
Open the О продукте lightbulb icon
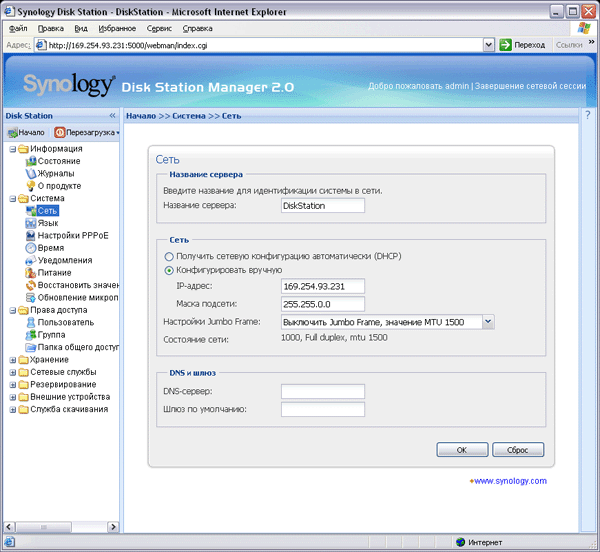click(31, 186)
